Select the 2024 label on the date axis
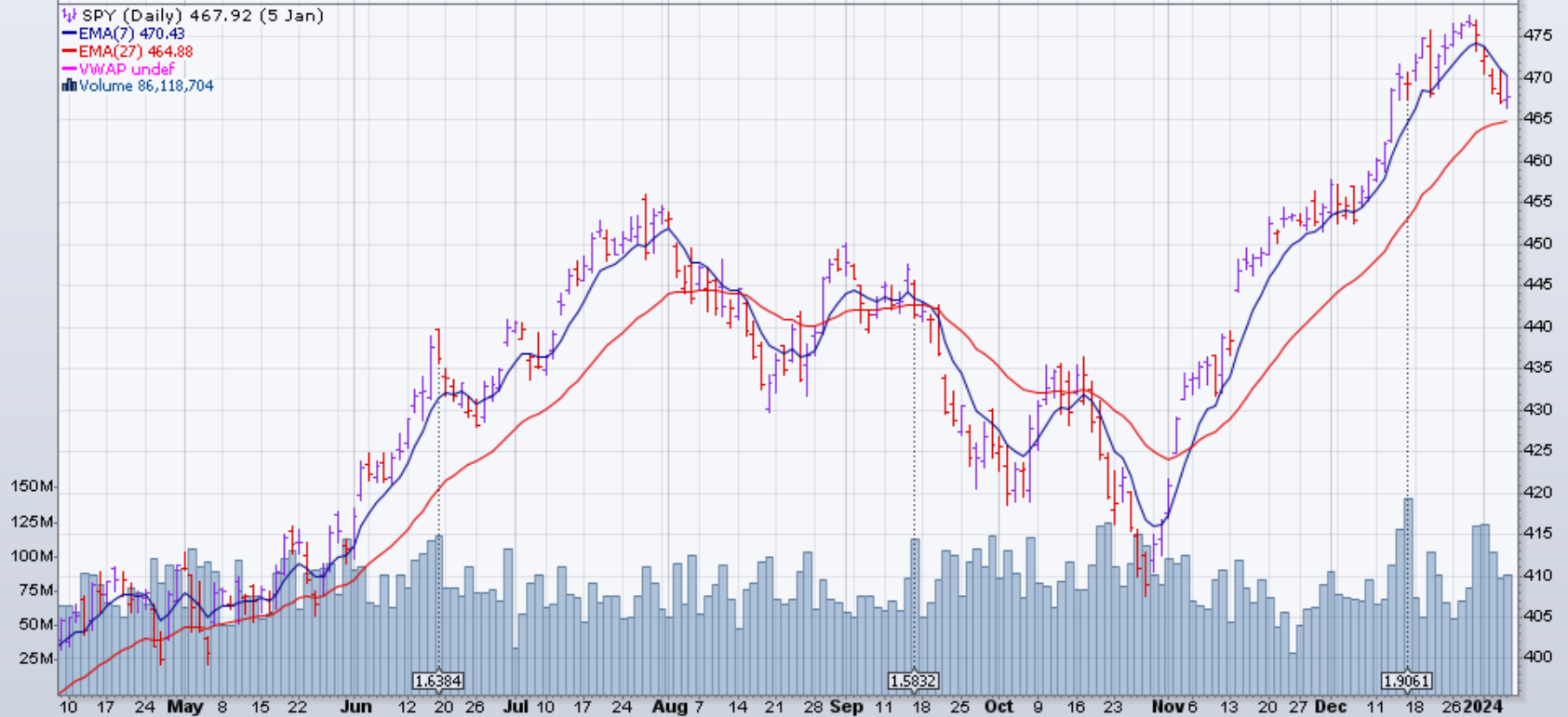Screen dimensions: 1568x717 pos(1483,707)
